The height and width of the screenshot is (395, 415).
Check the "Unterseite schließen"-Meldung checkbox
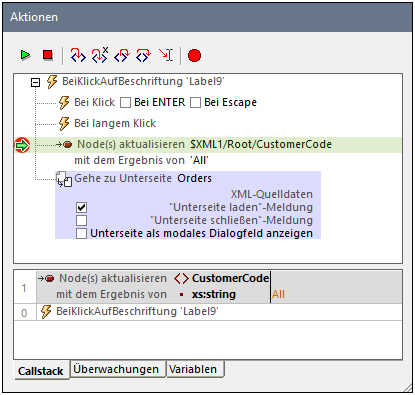pyautogui.click(x=82, y=220)
